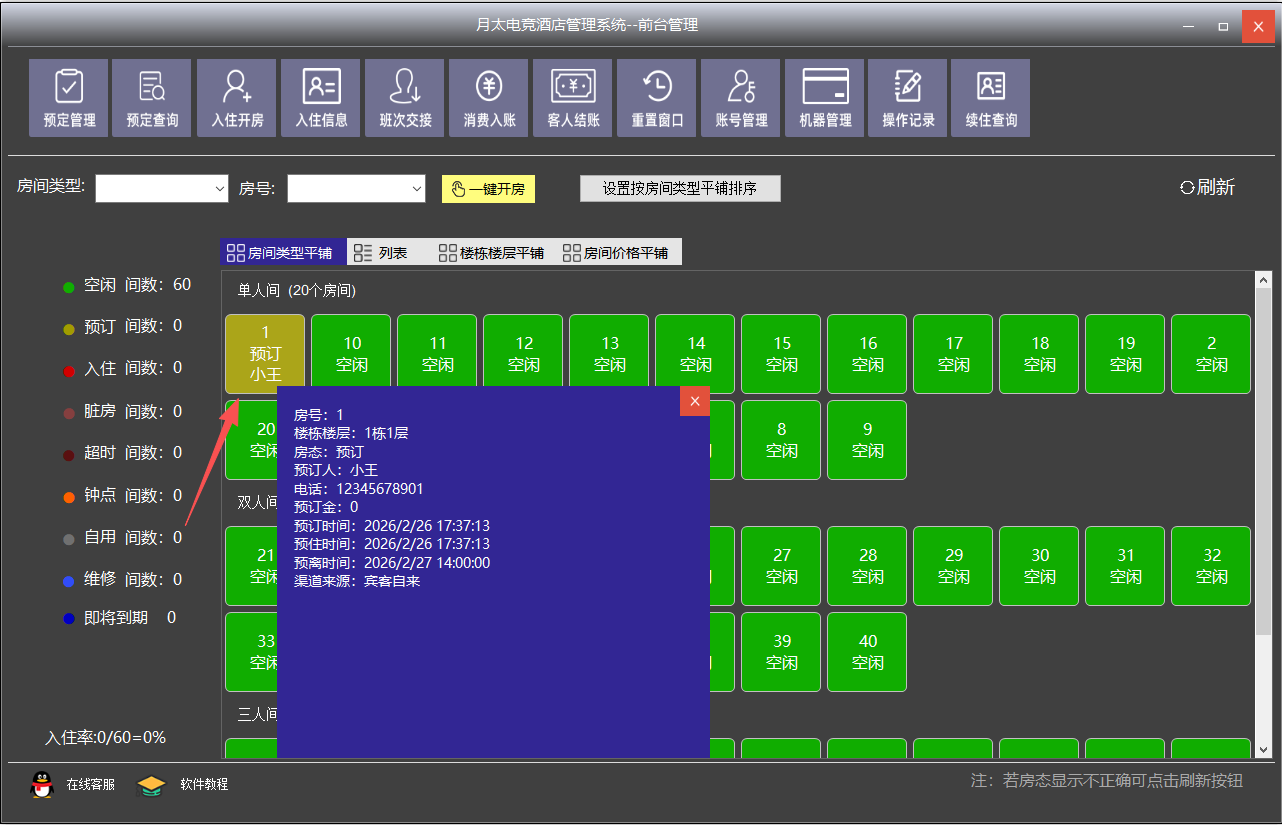This screenshot has width=1282, height=825.
Task: Open 预定查询 reservation search
Action: (x=152, y=97)
